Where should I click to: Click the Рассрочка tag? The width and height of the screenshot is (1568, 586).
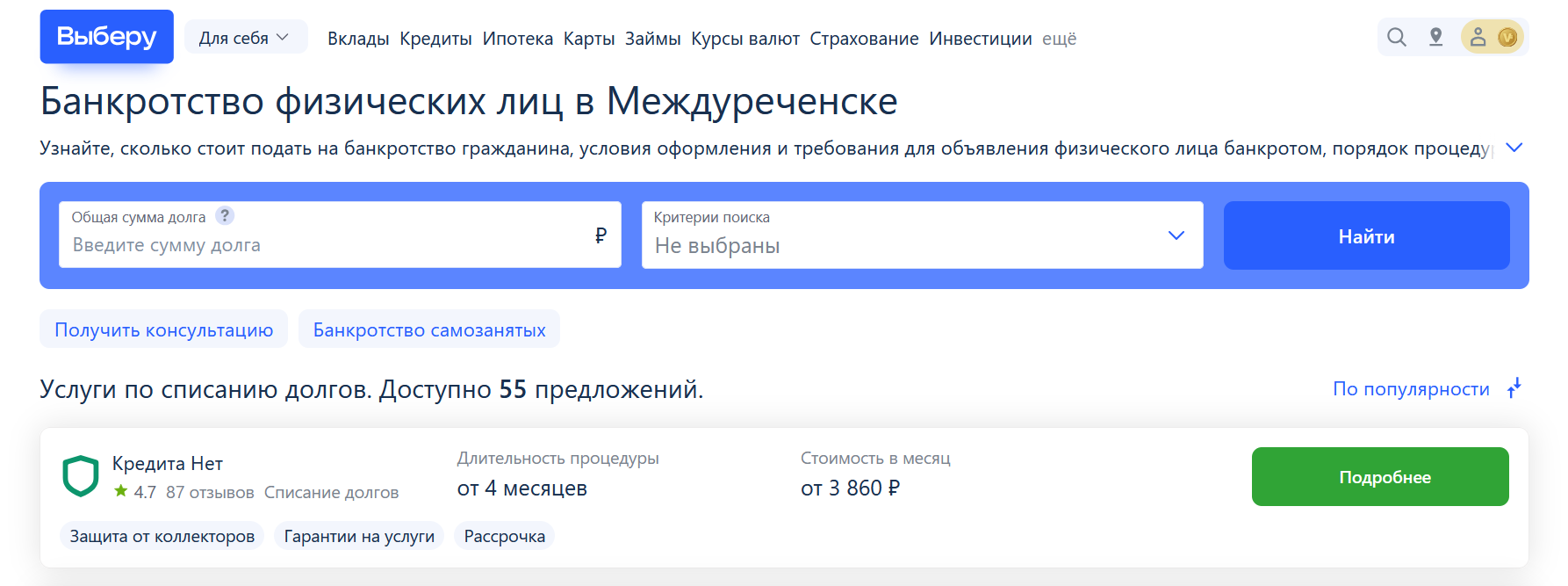coord(504,536)
